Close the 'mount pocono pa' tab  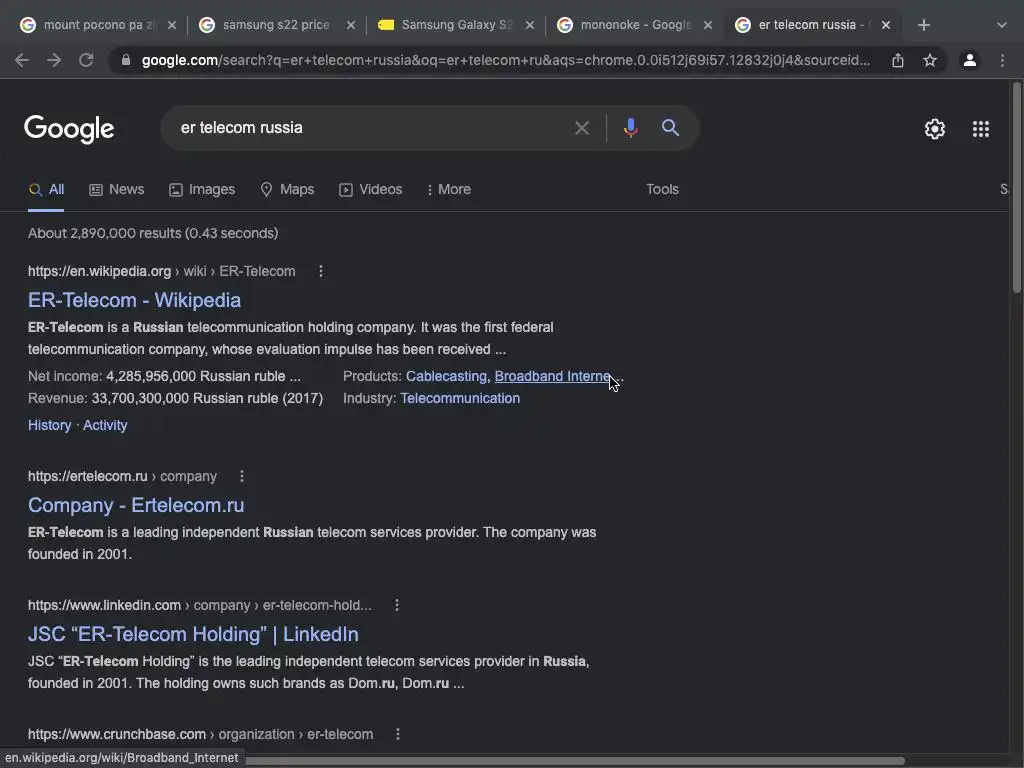[172, 25]
